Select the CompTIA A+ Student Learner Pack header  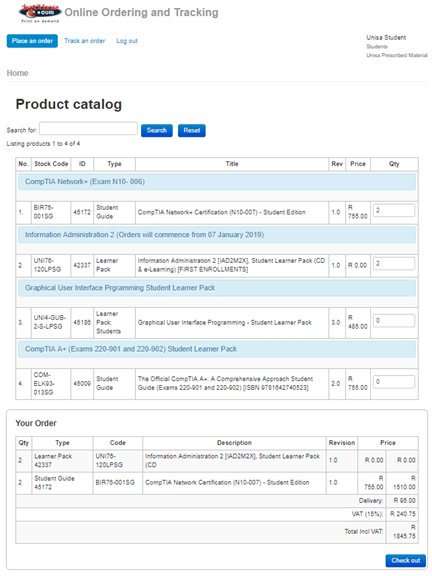pos(217,349)
